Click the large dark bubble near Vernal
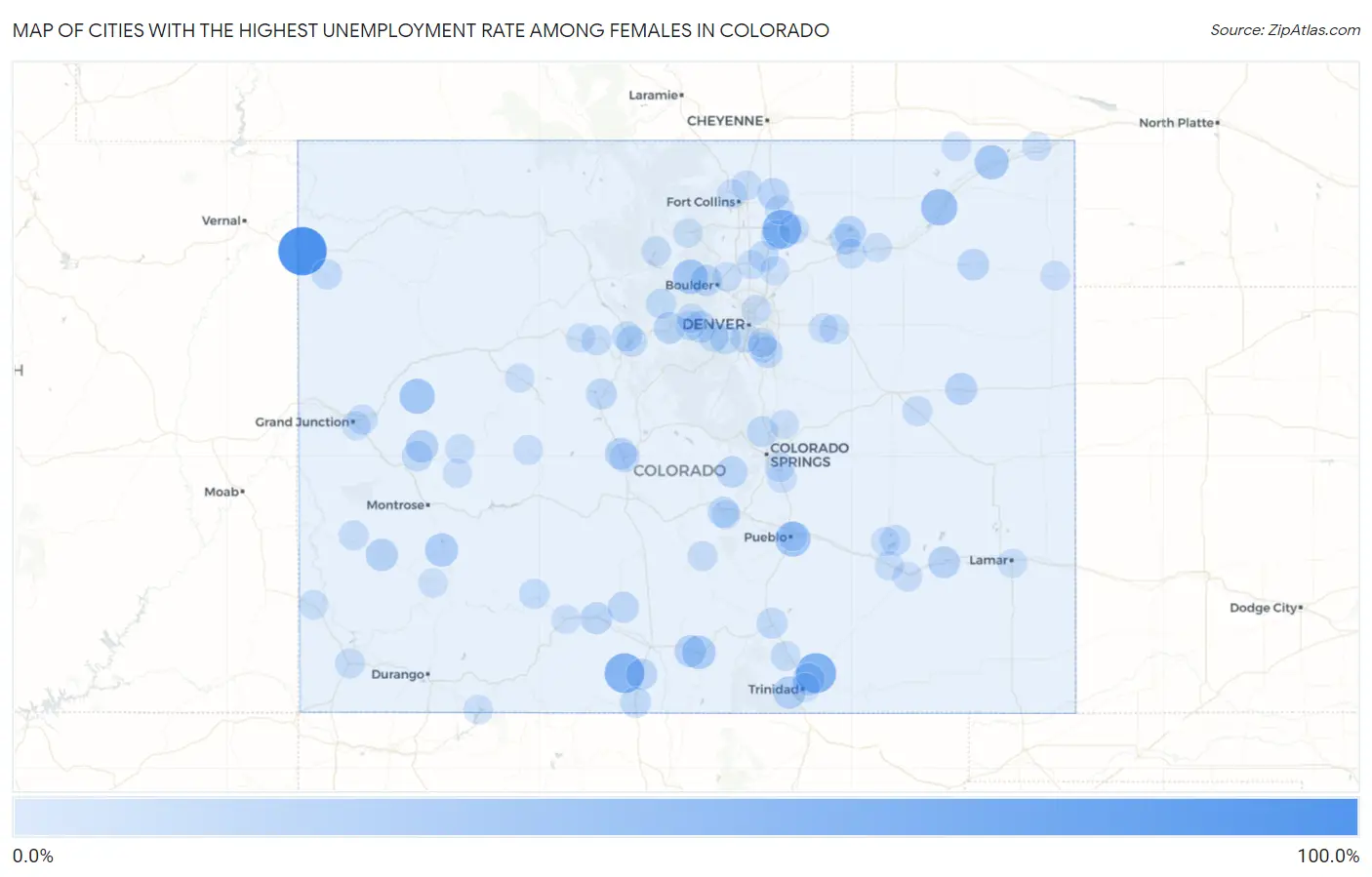Screen dimensions: 1372x877 303,251
